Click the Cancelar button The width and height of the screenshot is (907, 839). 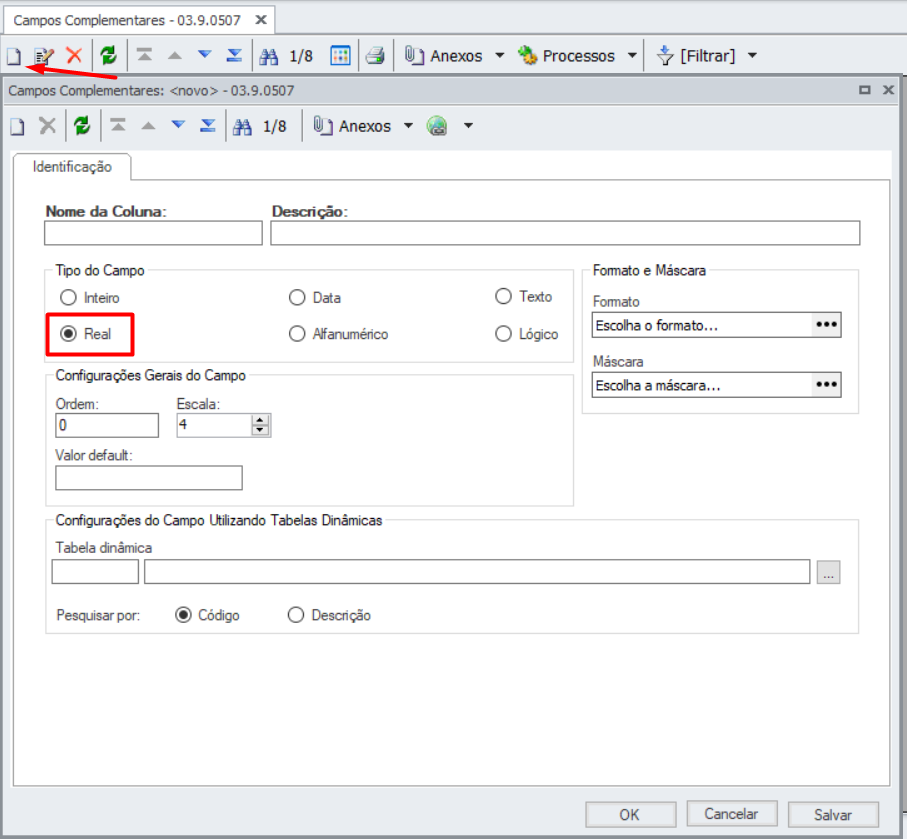click(731, 814)
